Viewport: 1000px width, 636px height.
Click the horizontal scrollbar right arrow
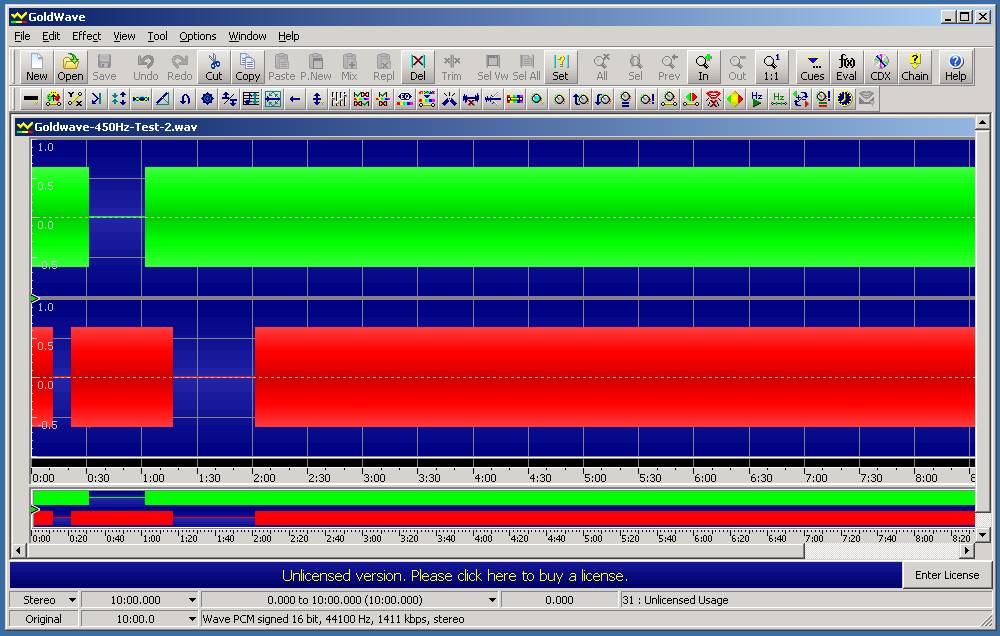pyautogui.click(x=967, y=550)
